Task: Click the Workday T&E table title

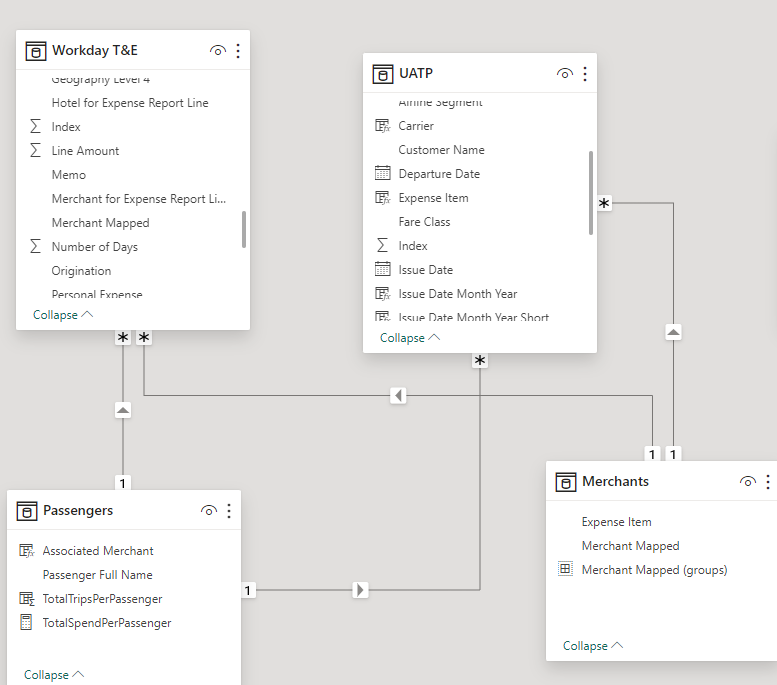Action: coord(95,51)
